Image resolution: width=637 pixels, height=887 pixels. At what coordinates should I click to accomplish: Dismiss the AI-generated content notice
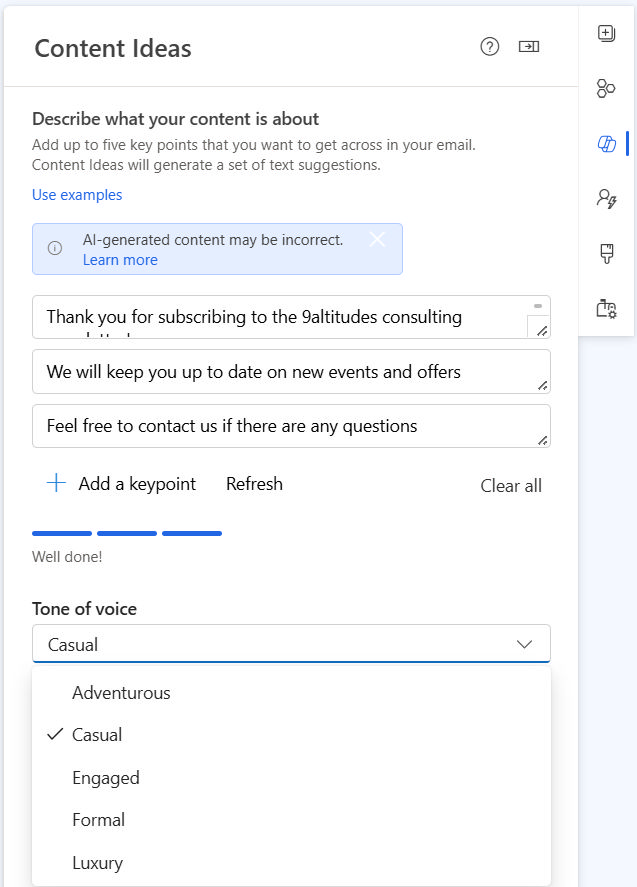(377, 239)
